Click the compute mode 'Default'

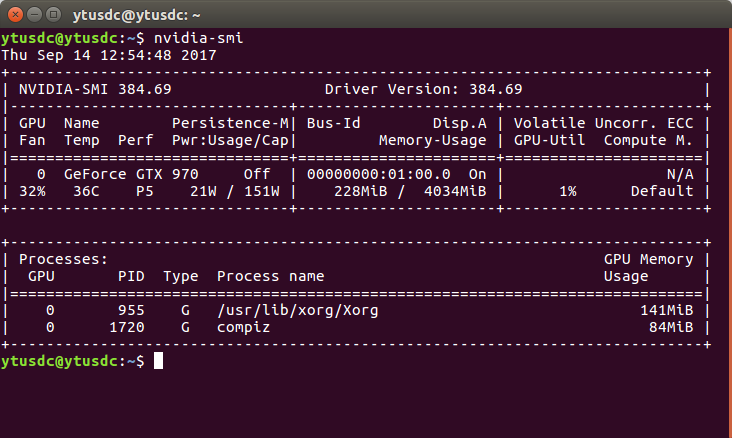(662, 191)
